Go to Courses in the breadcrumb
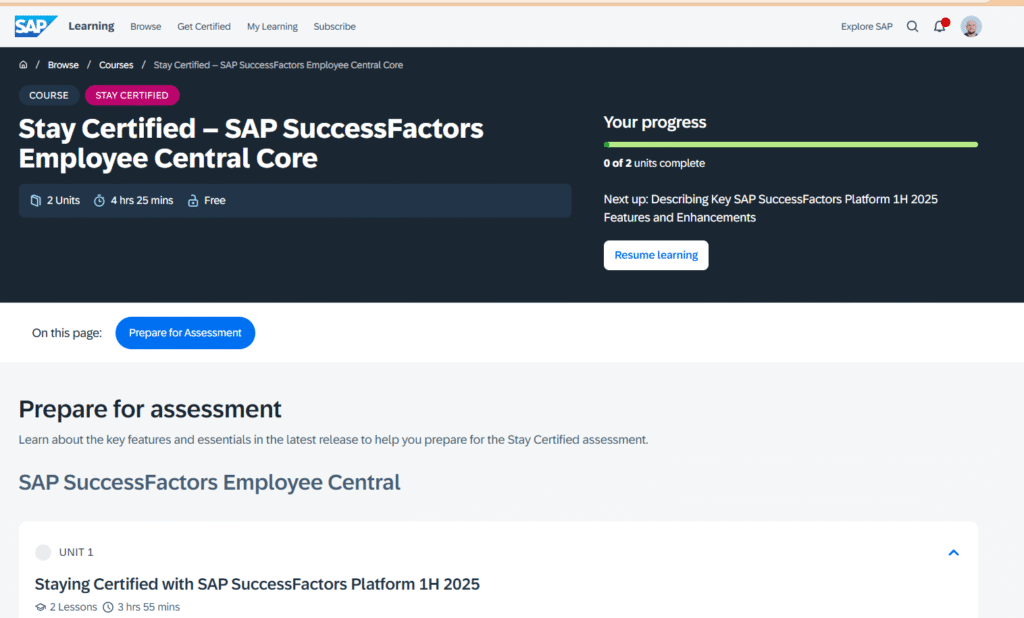The height and width of the screenshot is (618, 1024). click(116, 65)
